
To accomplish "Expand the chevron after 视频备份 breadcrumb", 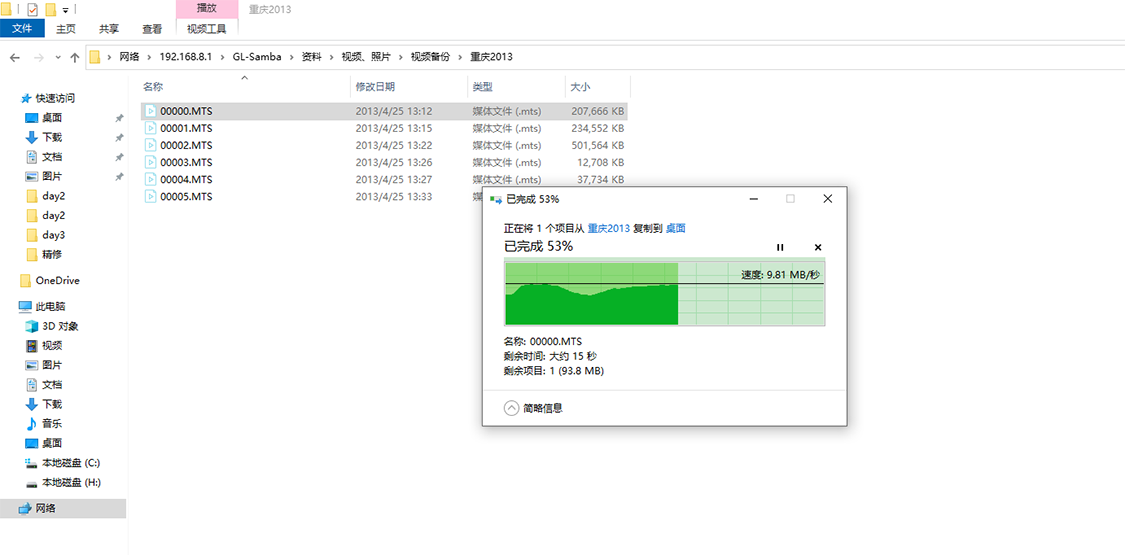I will [x=460, y=57].
